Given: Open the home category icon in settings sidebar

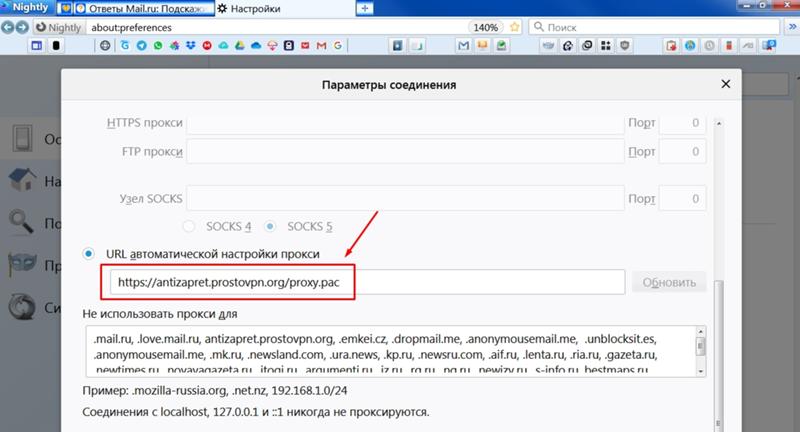Looking at the screenshot, I should pyautogui.click(x=22, y=180).
